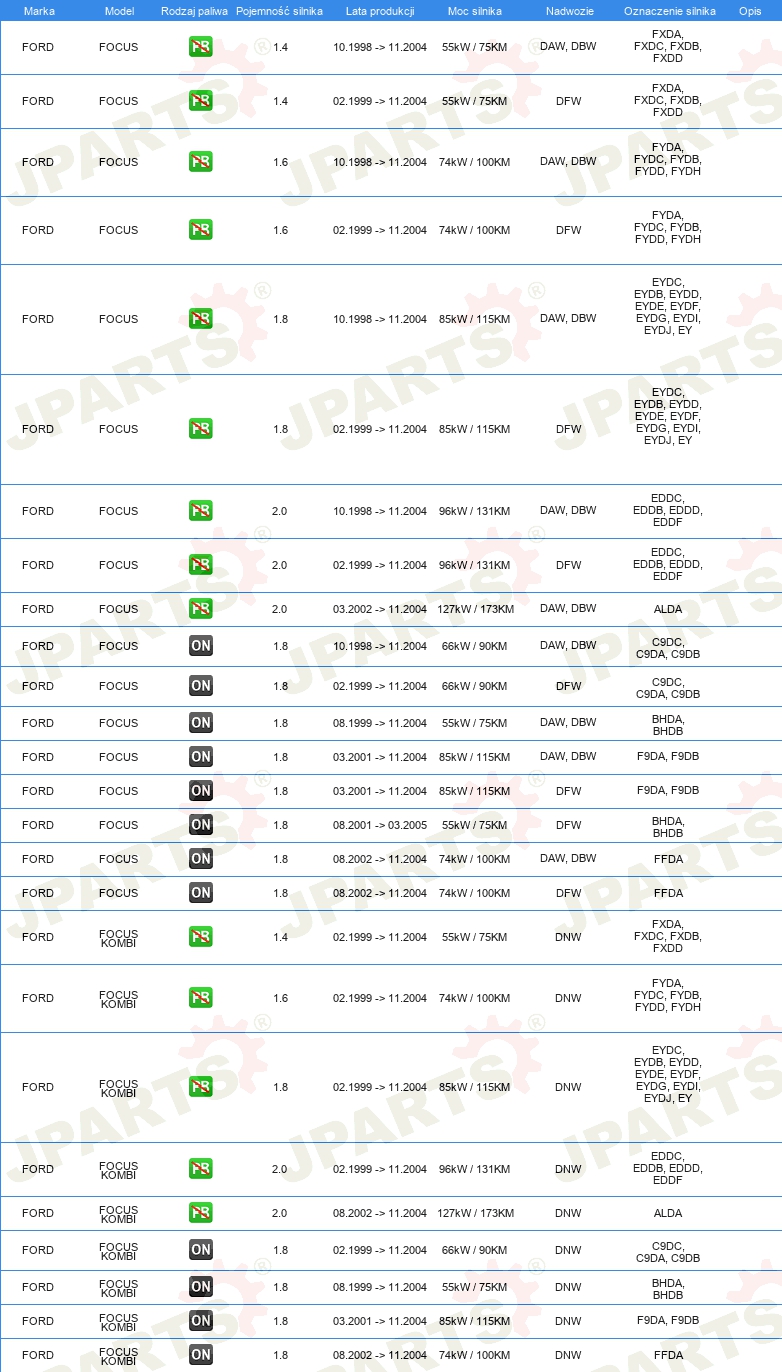
Task: Select the petrol icon in Focus 1.6 DAW, DBW row
Action: (x=200, y=162)
